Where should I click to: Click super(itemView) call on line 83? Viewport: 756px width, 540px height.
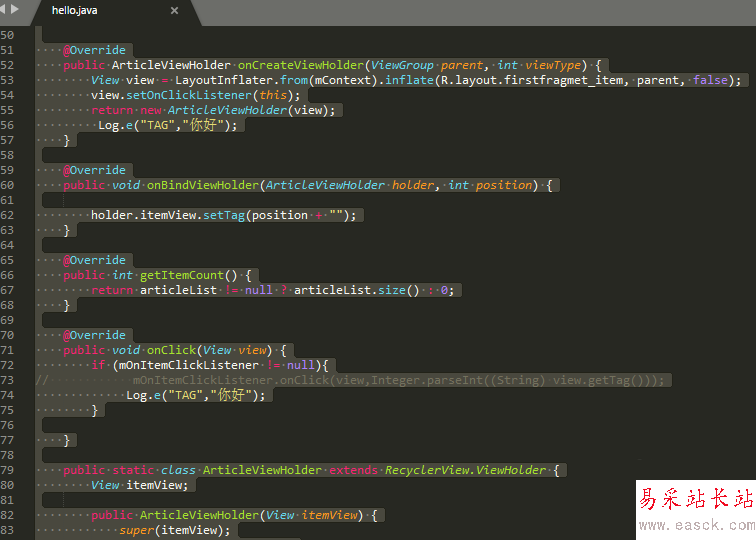point(175,530)
